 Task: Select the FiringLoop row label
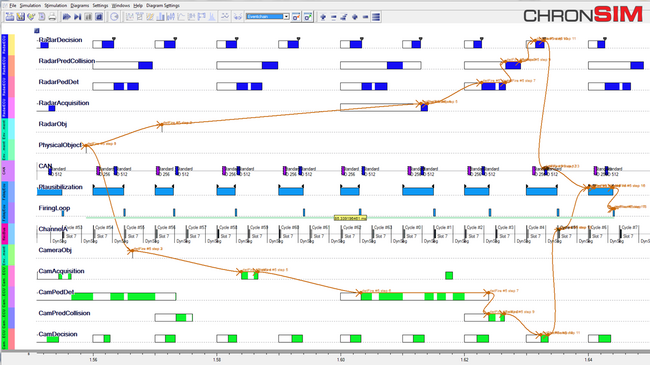coord(54,208)
